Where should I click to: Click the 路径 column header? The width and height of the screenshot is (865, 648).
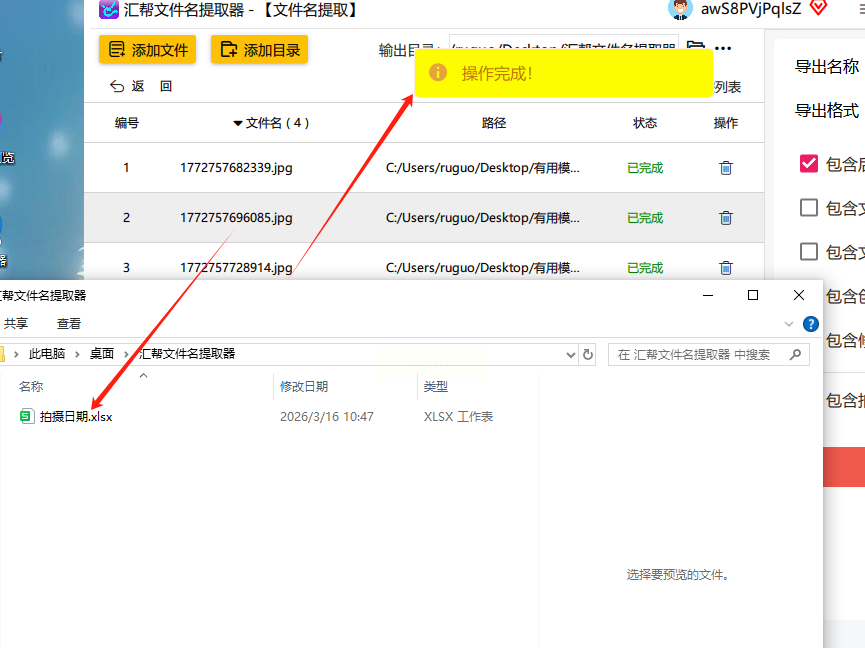[494, 123]
